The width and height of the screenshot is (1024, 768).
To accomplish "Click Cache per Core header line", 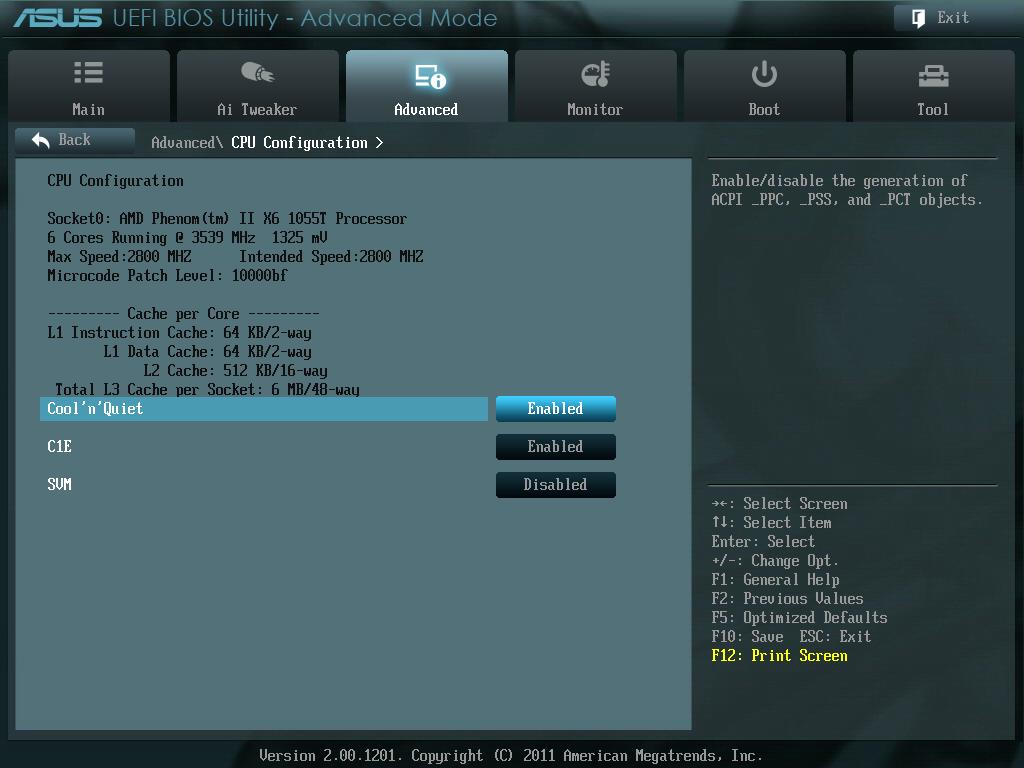I will 183,313.
